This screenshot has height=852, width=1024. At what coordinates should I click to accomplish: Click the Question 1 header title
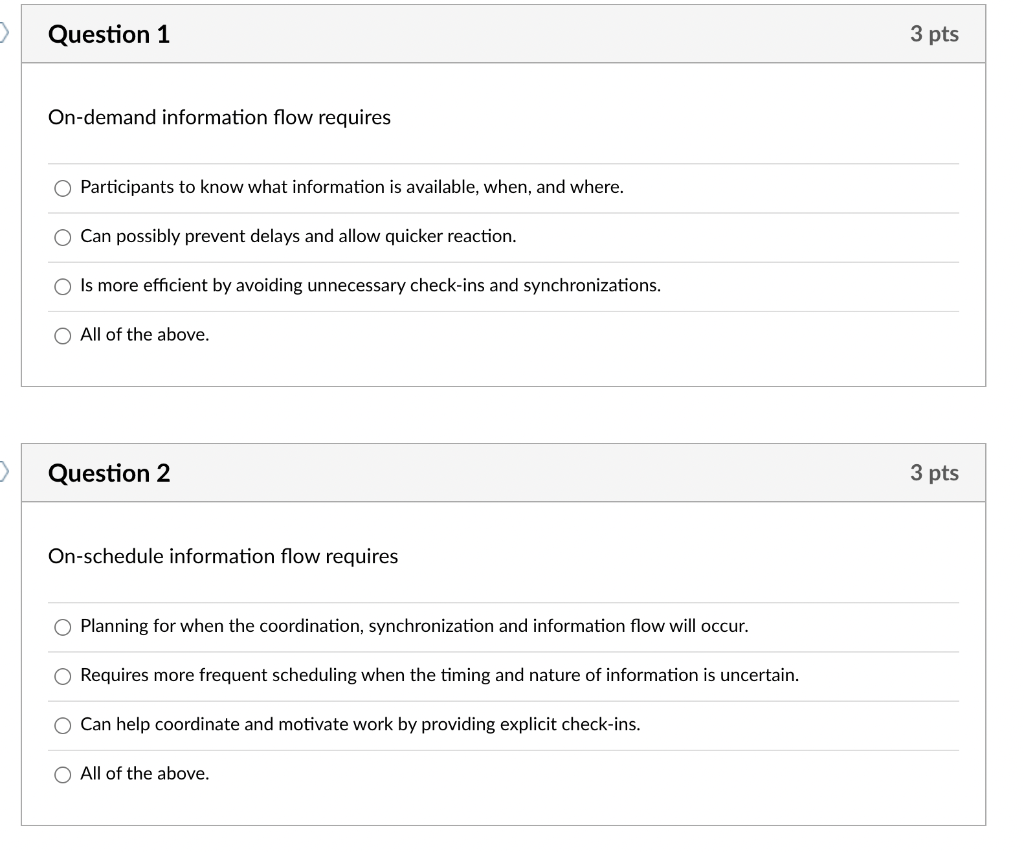click(109, 33)
